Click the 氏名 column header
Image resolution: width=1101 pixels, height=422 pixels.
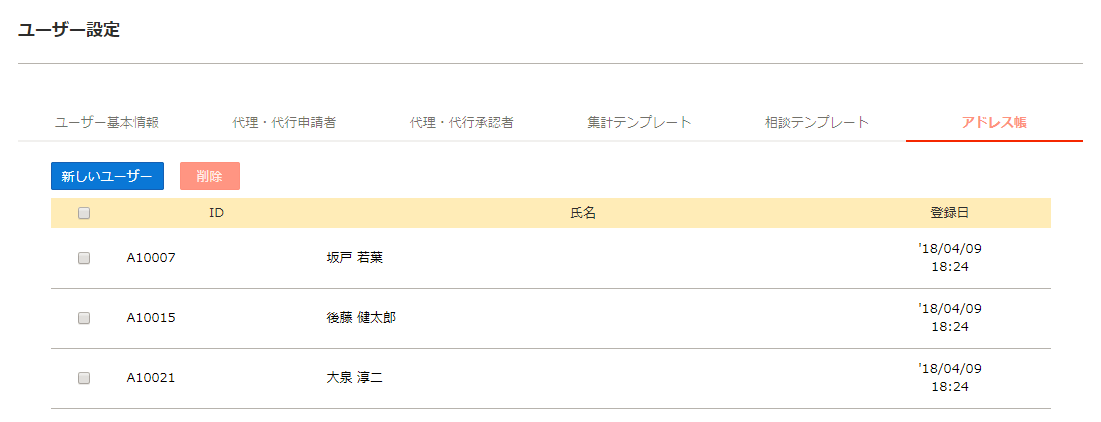583,213
